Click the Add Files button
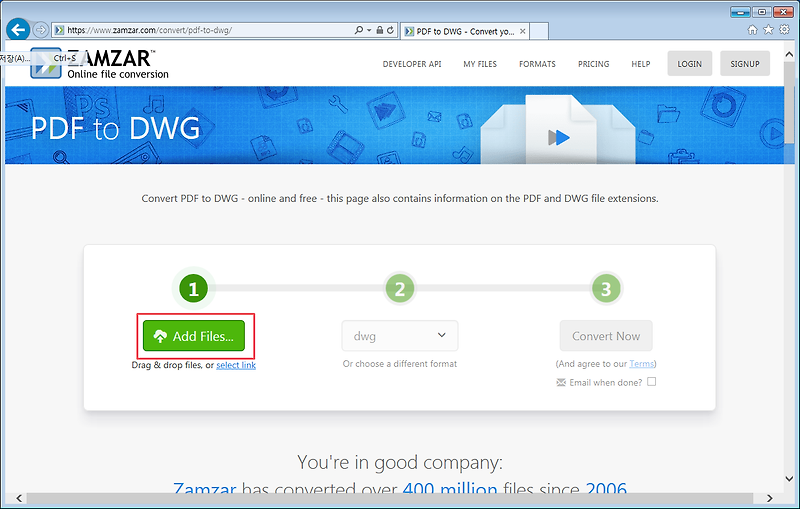This screenshot has width=800, height=509. pos(194,336)
